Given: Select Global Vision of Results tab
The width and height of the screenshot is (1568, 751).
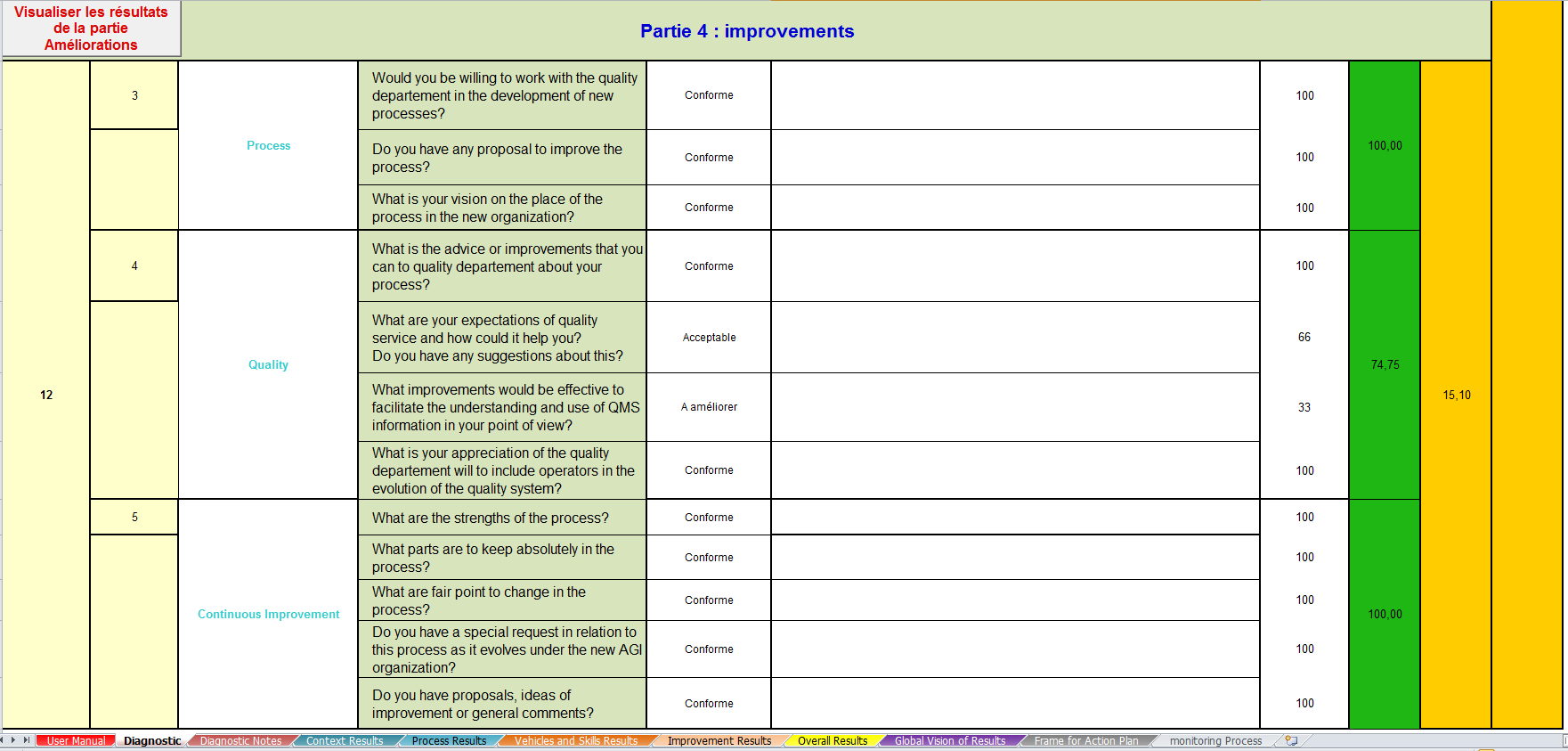Looking at the screenshot, I should pos(950,740).
